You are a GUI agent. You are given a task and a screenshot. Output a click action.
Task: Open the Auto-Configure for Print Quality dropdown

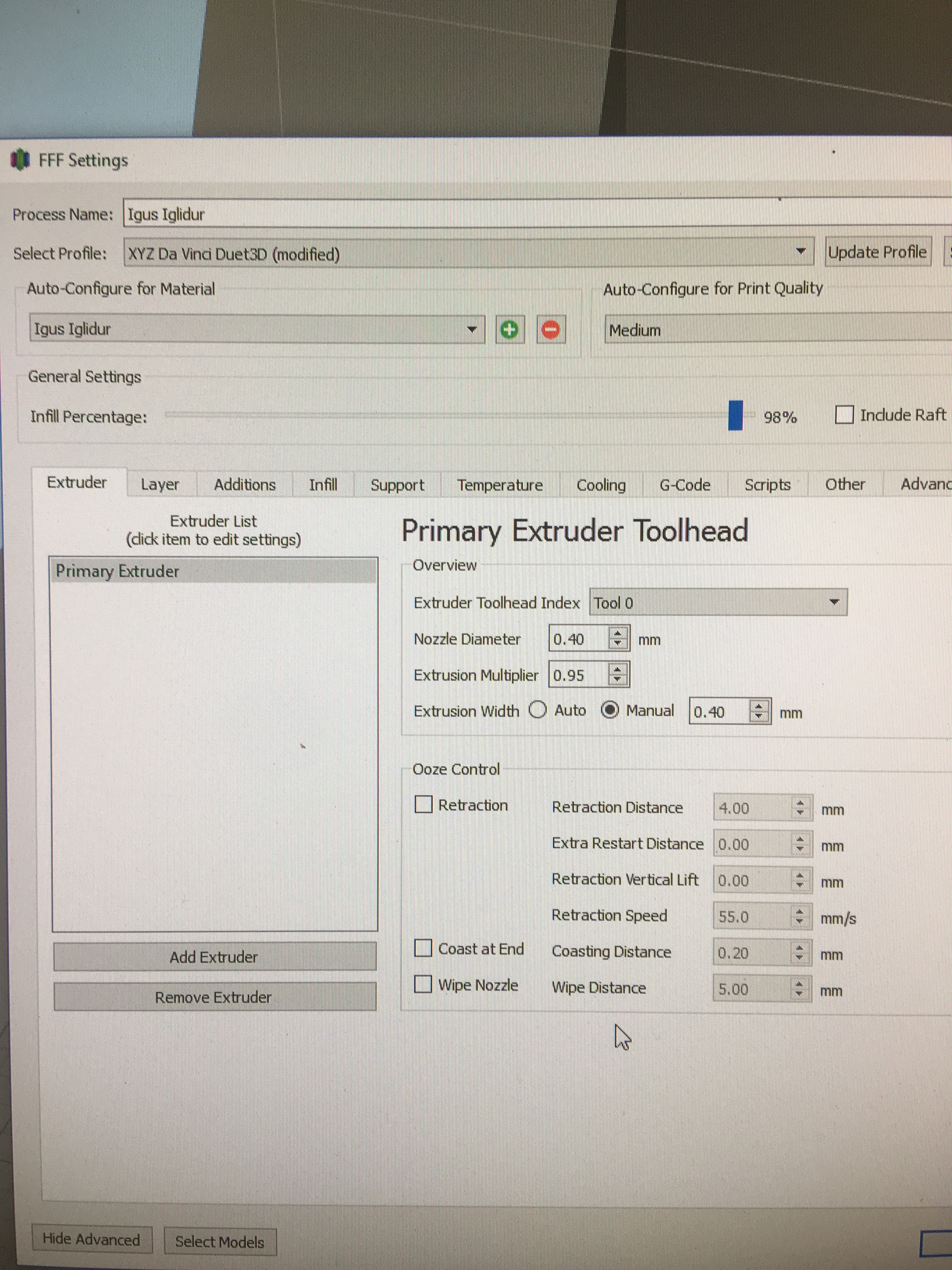coord(778,329)
